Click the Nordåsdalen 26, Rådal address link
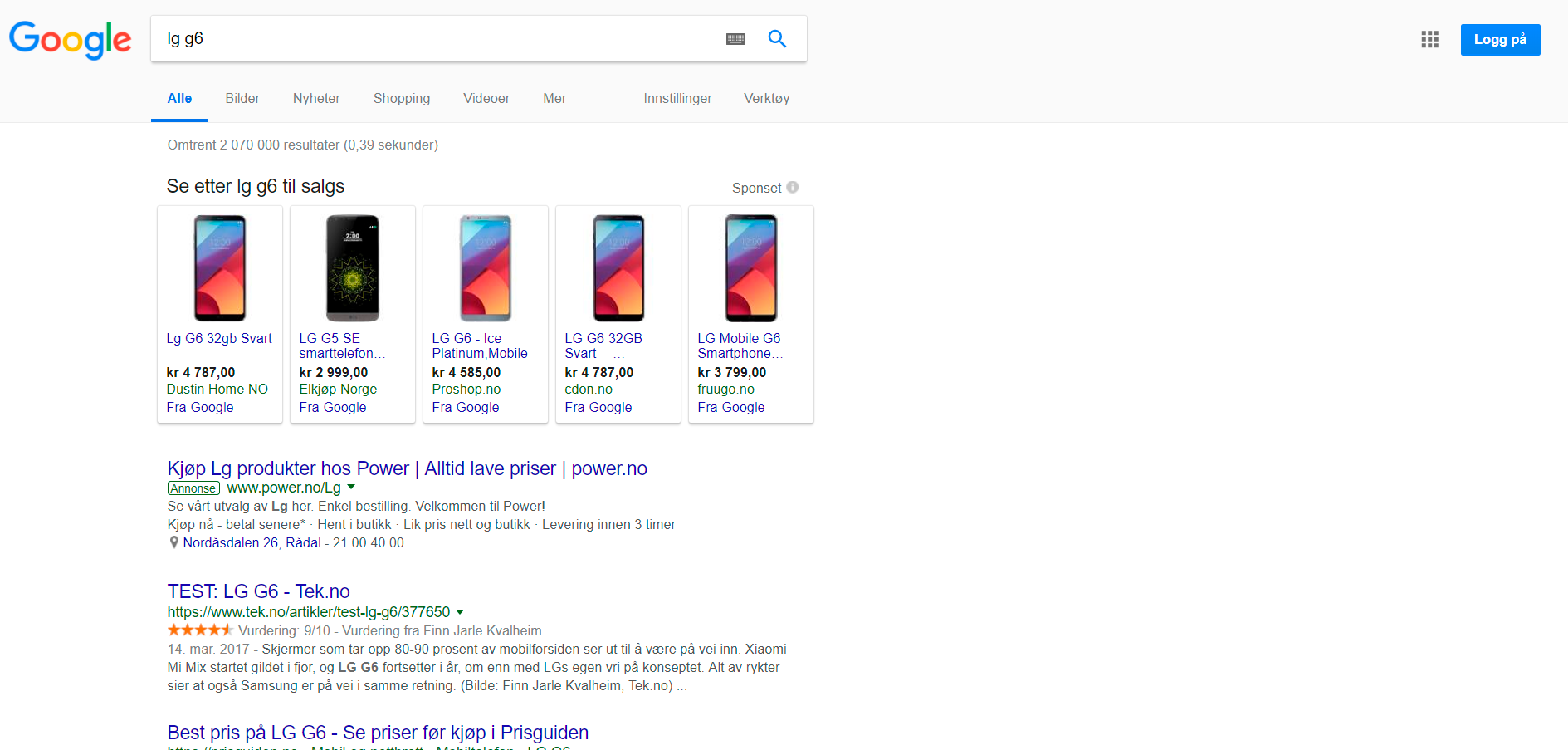The width and height of the screenshot is (1568, 750). (252, 542)
